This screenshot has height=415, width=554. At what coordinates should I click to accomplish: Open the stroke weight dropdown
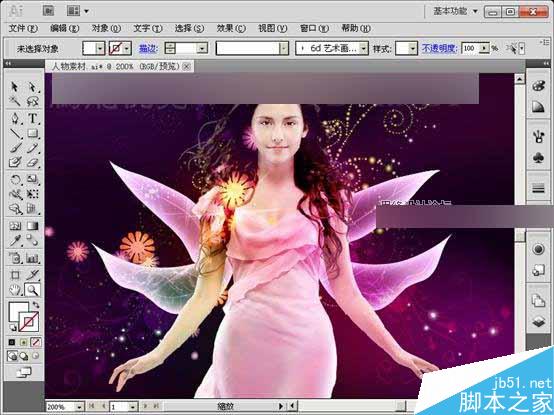pyautogui.click(x=202, y=48)
